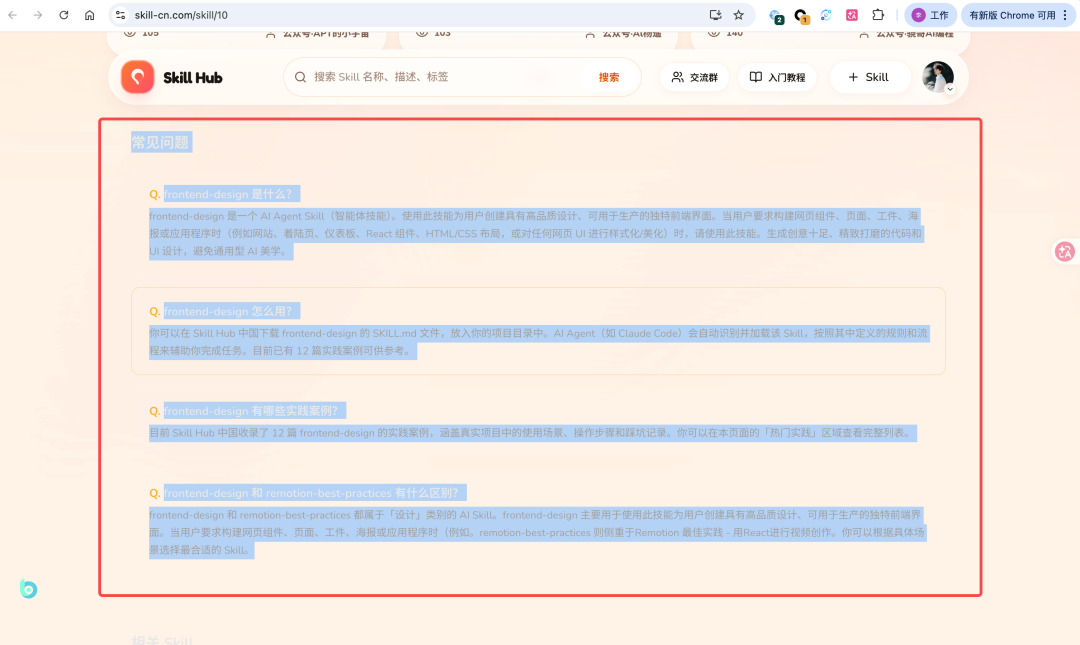1080x645 pixels.
Task: Click the '+ Skill' button
Action: pos(867,77)
